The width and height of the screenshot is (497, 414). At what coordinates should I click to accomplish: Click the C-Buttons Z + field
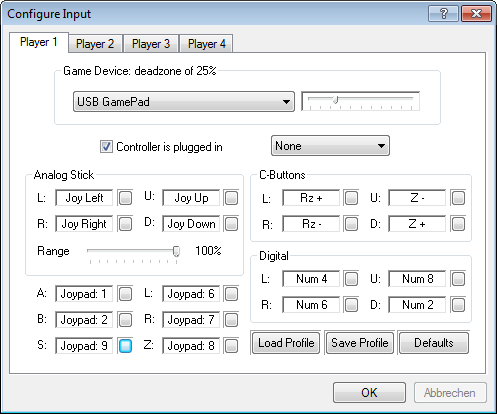[417, 224]
